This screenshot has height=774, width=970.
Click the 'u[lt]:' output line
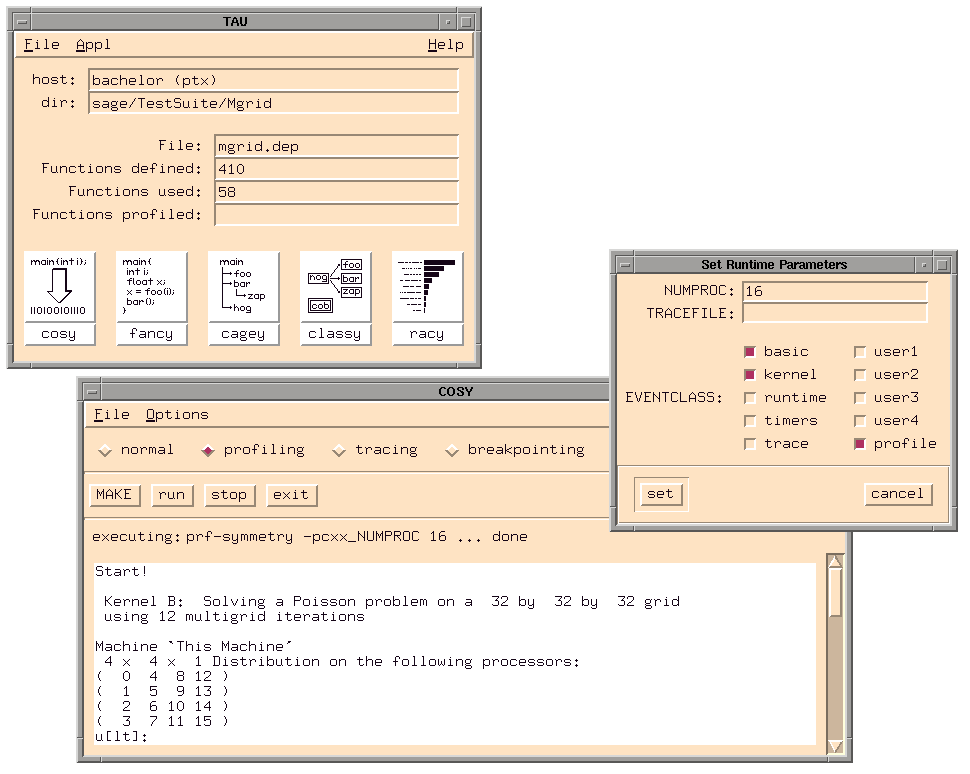click(121, 736)
